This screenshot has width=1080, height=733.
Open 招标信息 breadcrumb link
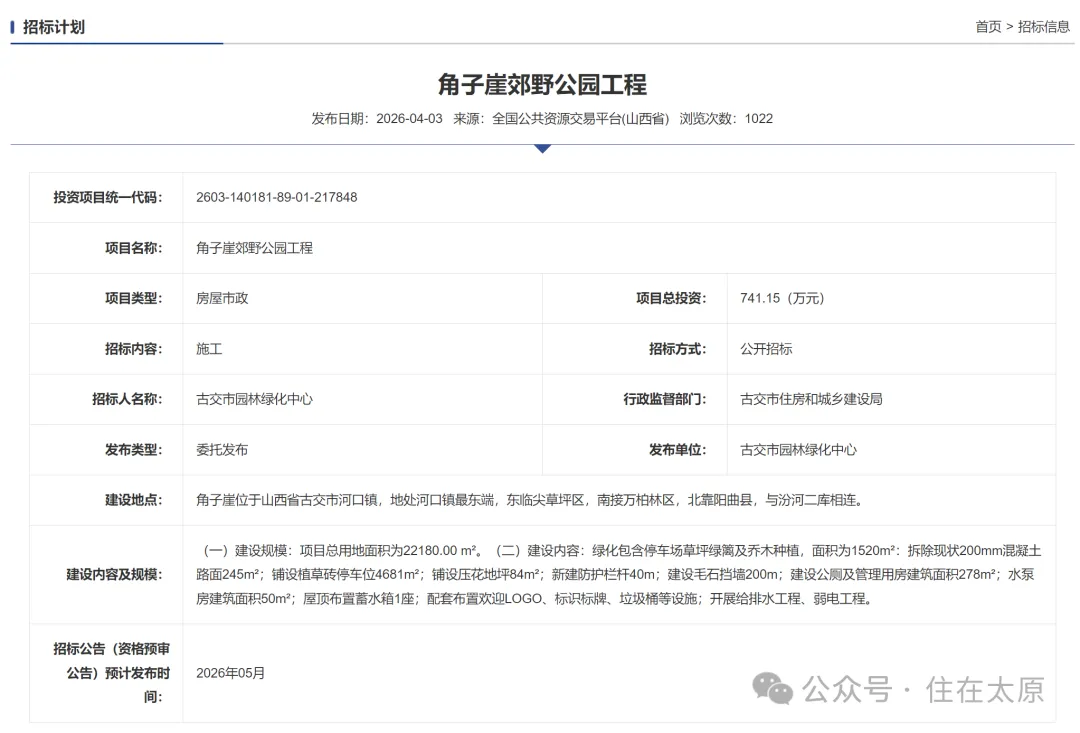pos(1043,27)
